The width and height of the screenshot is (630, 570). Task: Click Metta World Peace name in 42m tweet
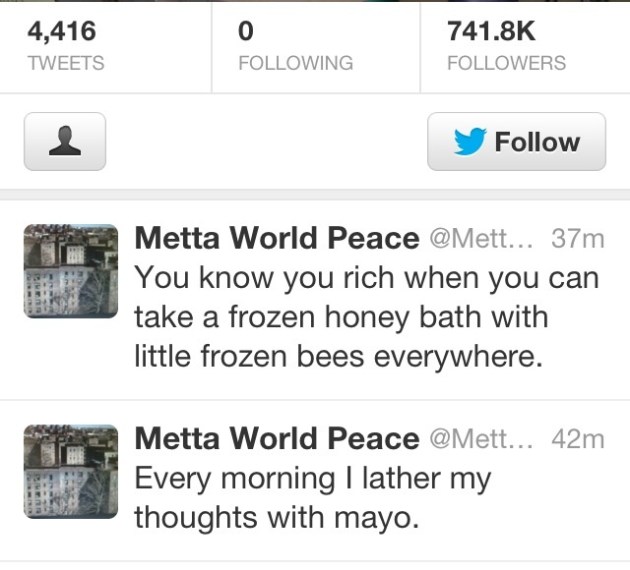[x=276, y=439]
